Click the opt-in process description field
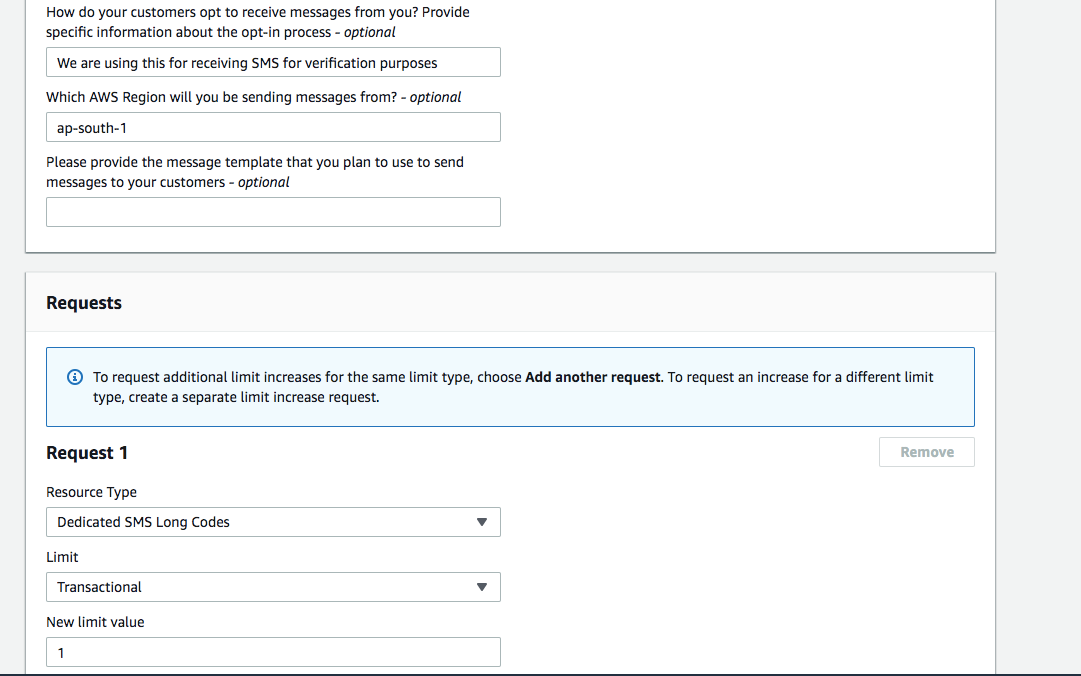Viewport: 1081px width, 676px height. pos(273,63)
